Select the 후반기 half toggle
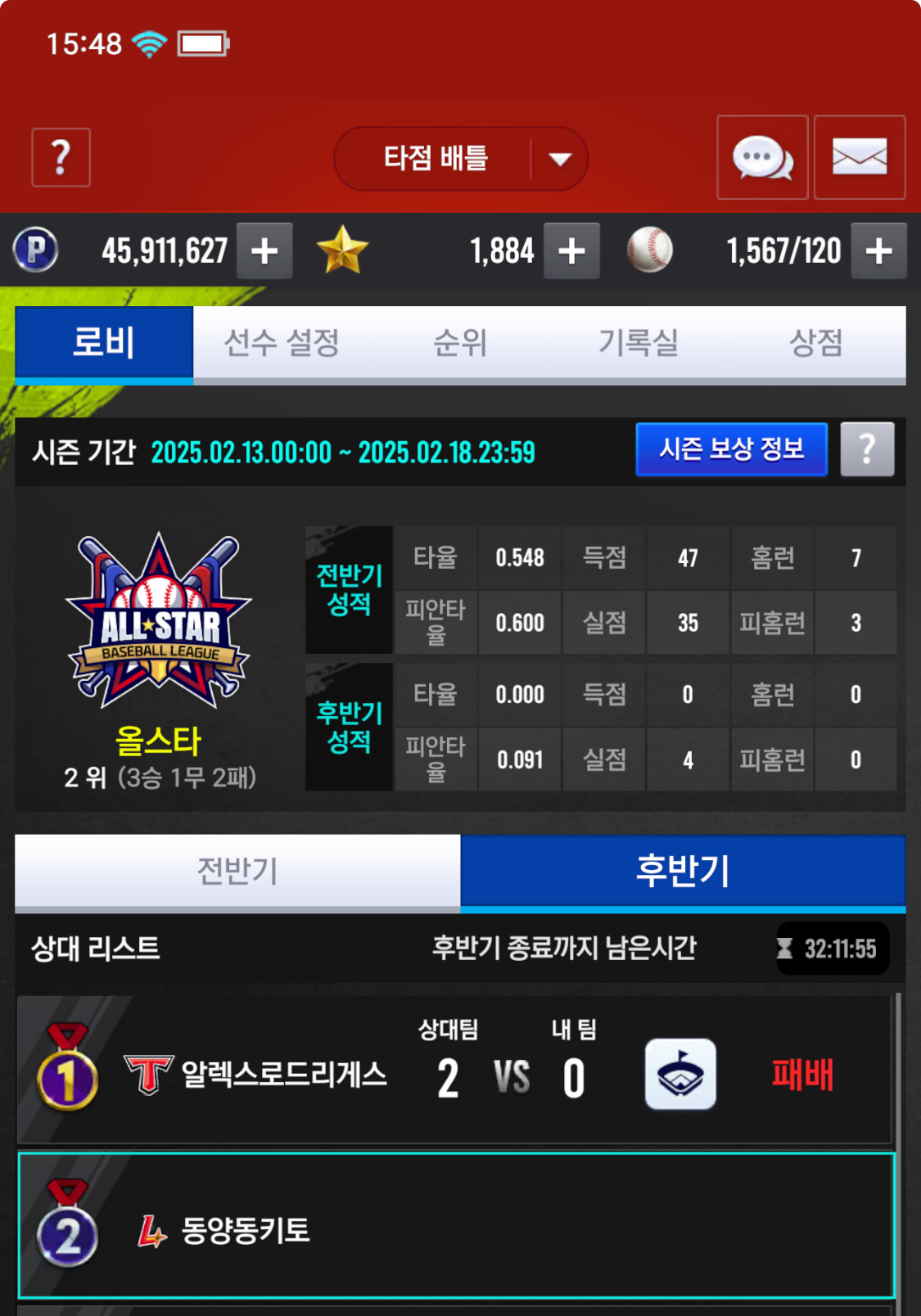This screenshot has height=1316, width=921. (x=683, y=872)
